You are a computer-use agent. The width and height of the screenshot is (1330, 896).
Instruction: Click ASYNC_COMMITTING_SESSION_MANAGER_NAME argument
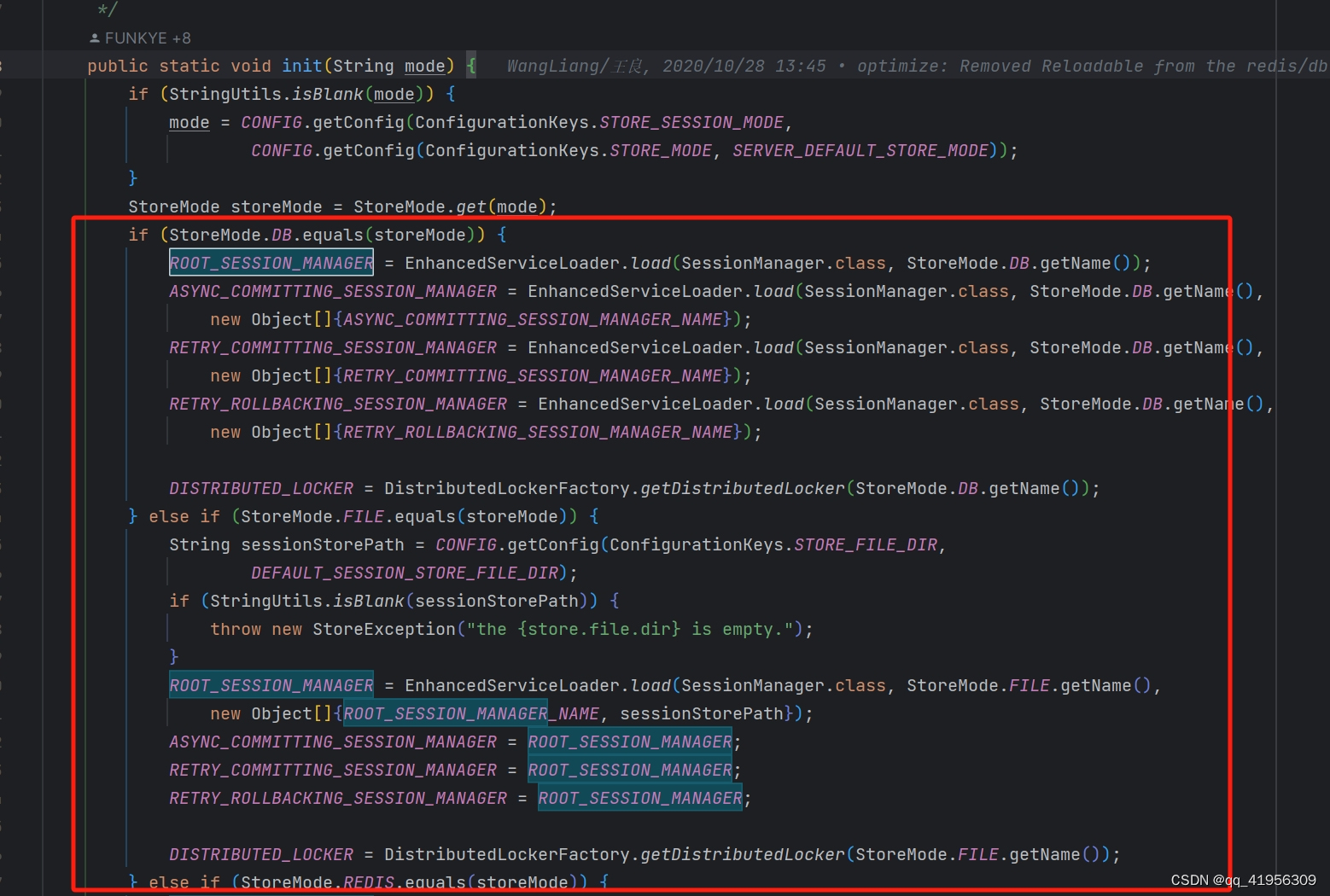point(533,319)
